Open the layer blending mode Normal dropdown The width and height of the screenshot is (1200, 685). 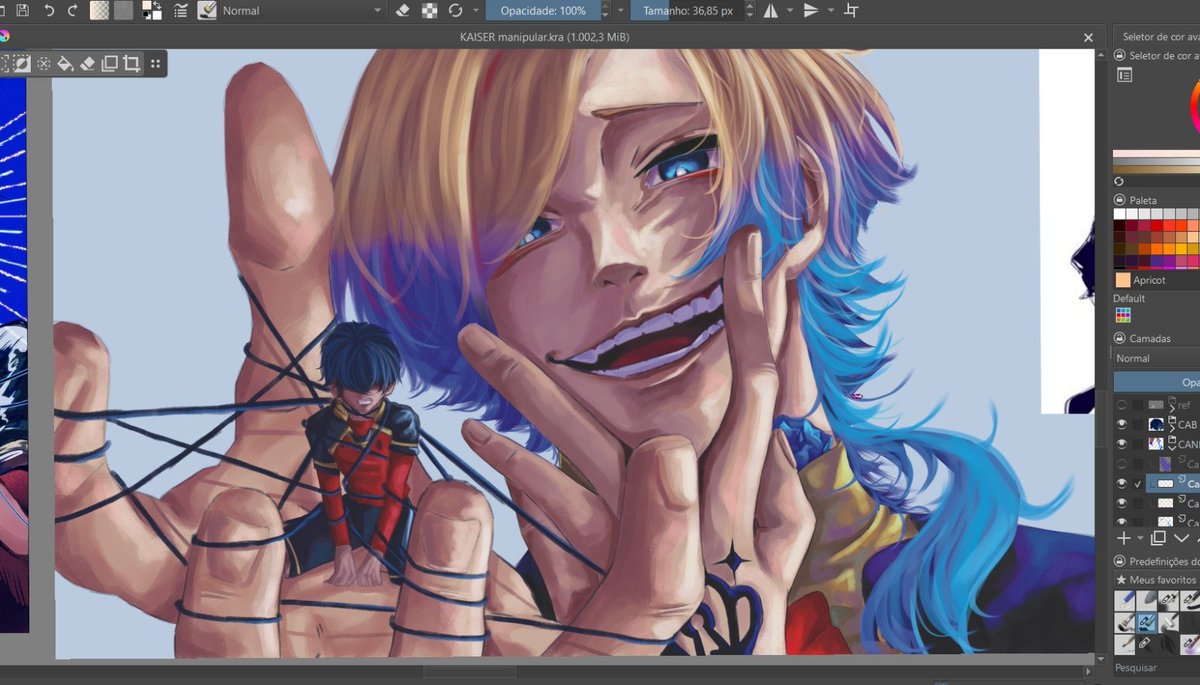click(x=1157, y=358)
